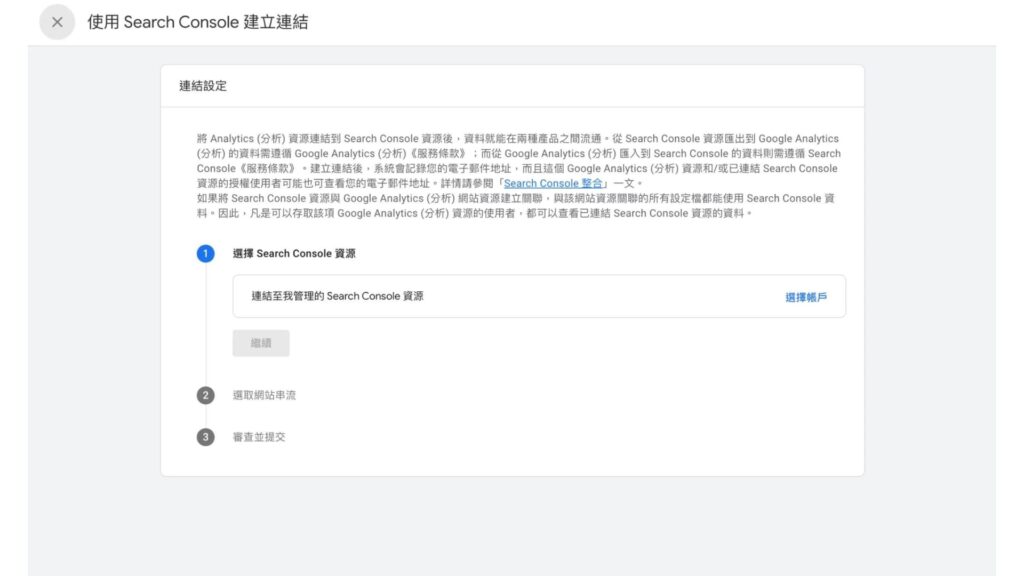Click the step 3 number circle
1024x576 pixels.
206,437
